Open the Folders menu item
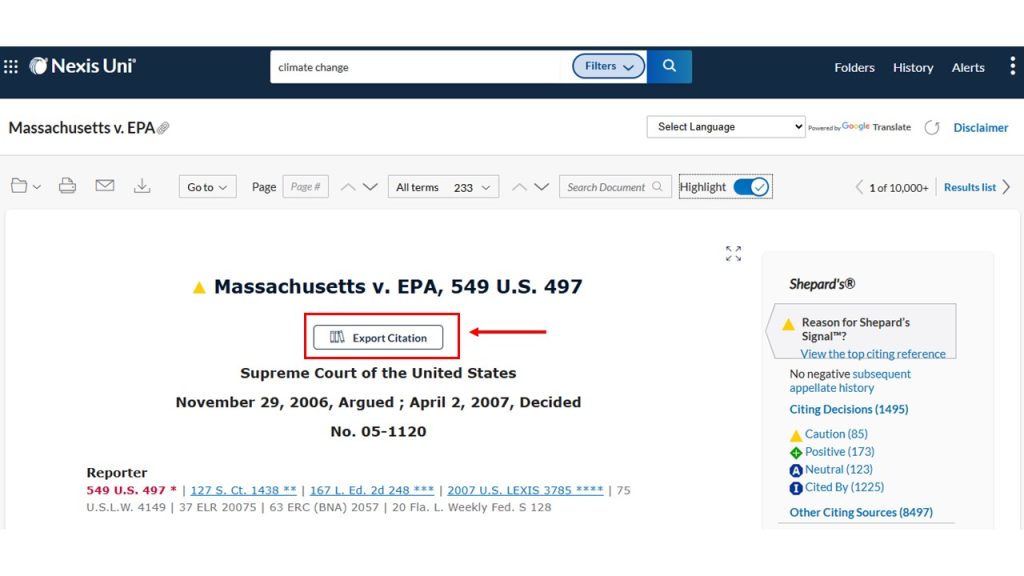1024x576 pixels. (854, 67)
